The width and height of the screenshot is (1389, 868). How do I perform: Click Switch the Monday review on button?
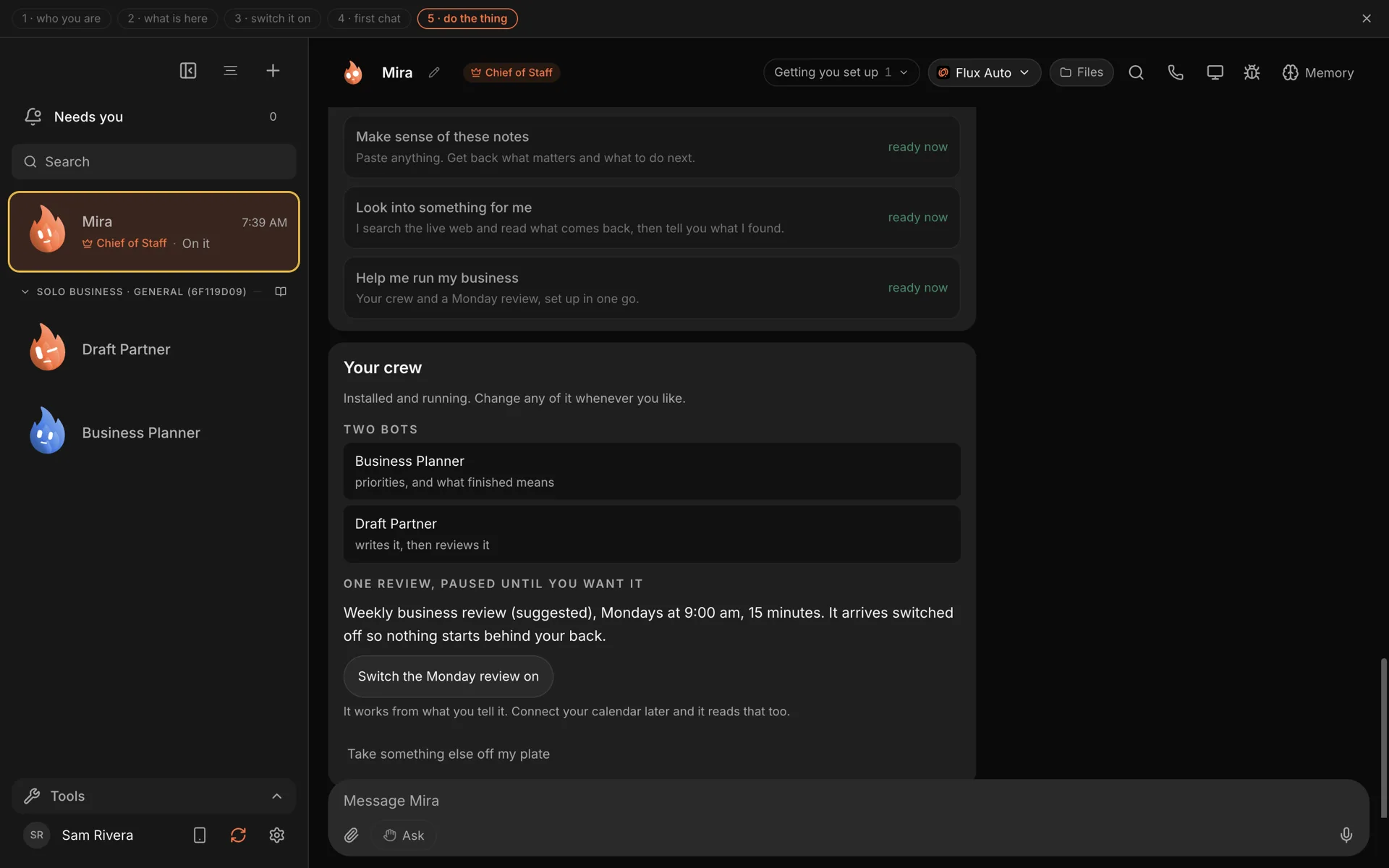click(449, 676)
